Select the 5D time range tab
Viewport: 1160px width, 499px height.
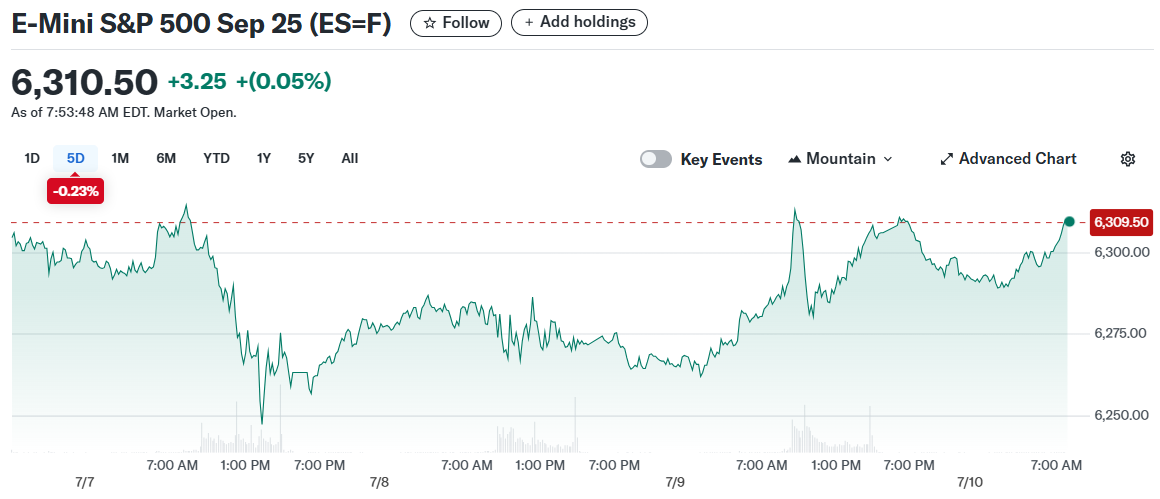click(x=75, y=158)
